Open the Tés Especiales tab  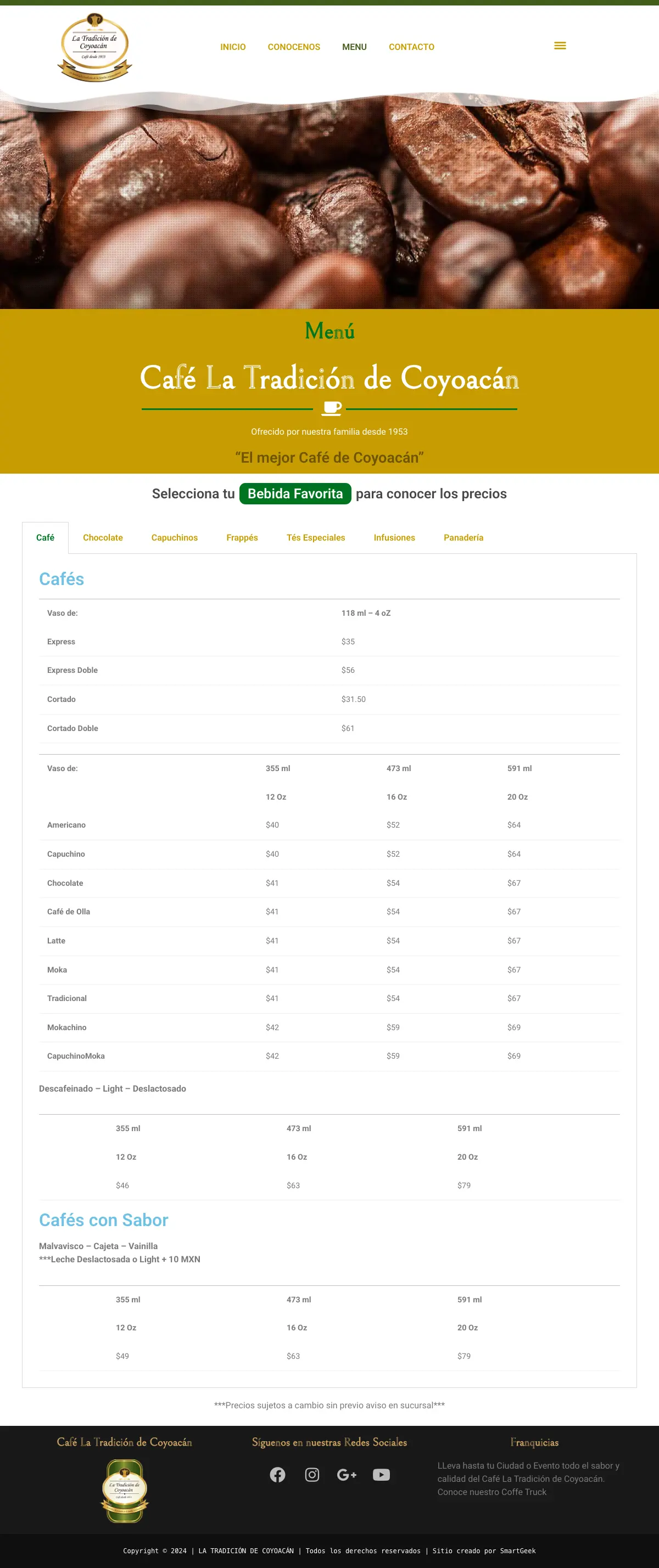click(316, 537)
